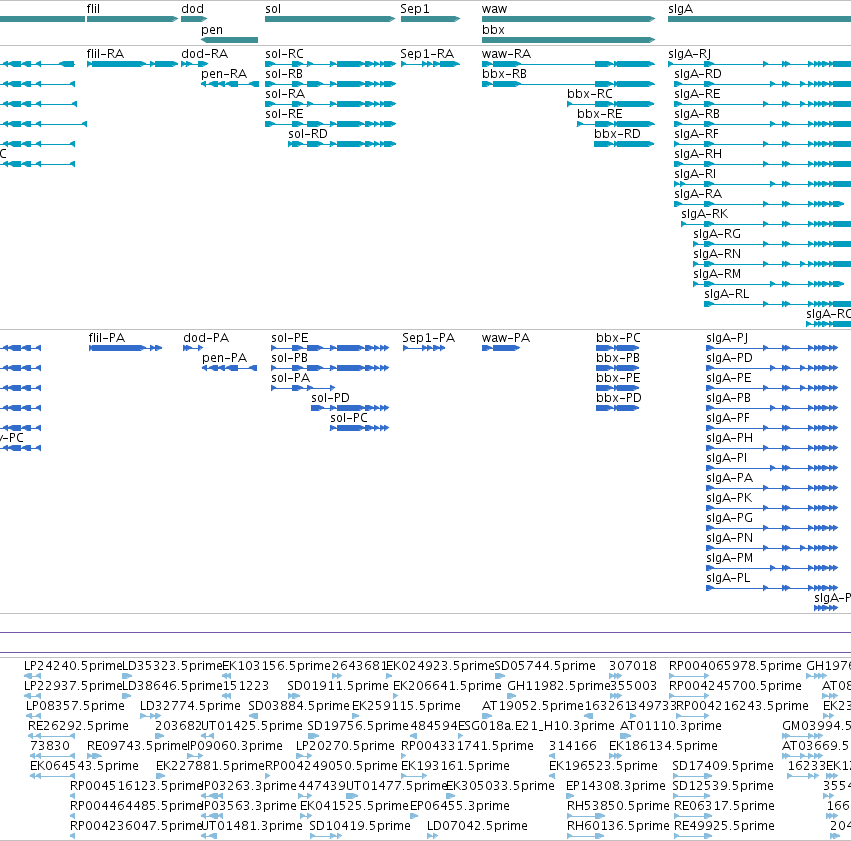
Task: Click the slgA-PL protein label
Action: (728, 578)
